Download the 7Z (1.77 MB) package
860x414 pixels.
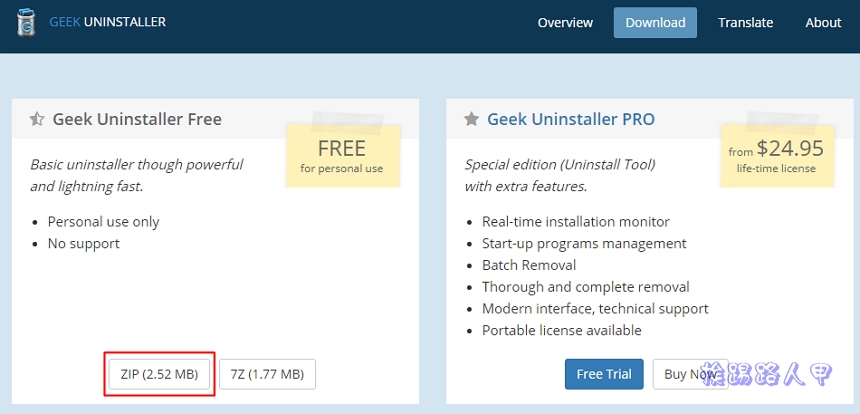tap(267, 375)
